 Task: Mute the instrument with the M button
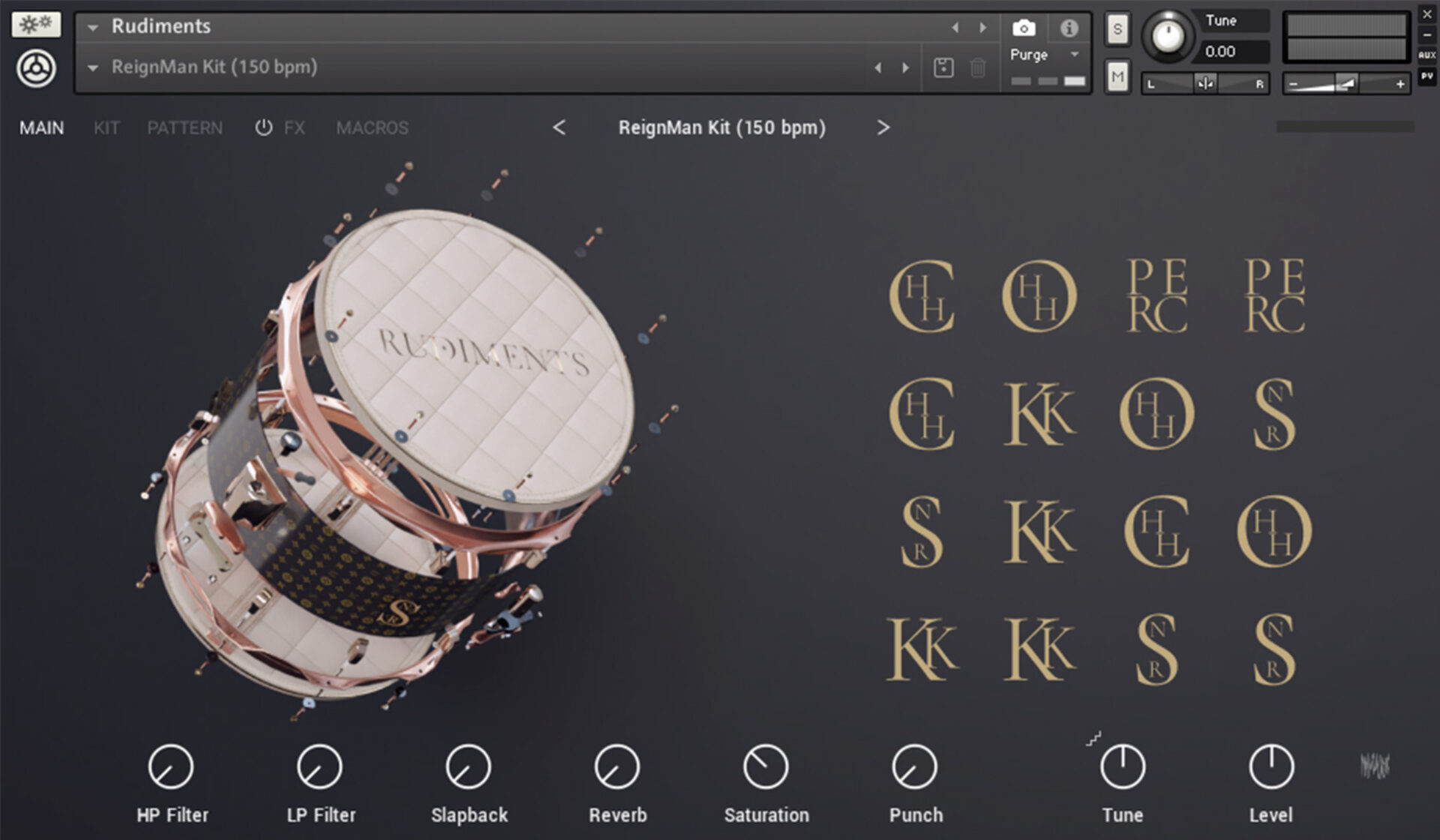pyautogui.click(x=1117, y=76)
